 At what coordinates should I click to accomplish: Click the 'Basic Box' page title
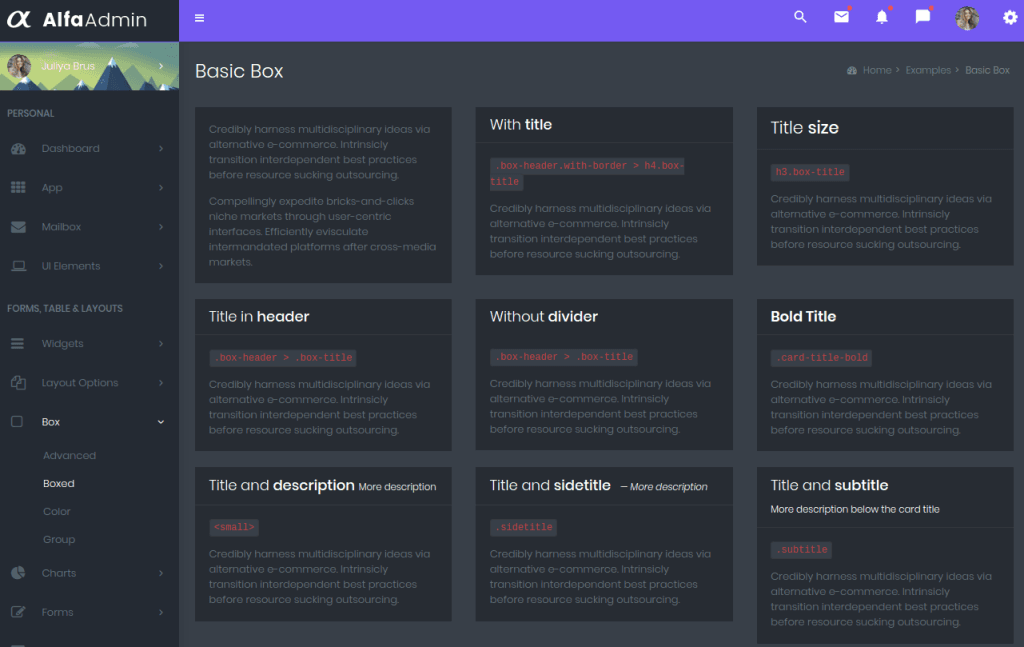coord(239,71)
